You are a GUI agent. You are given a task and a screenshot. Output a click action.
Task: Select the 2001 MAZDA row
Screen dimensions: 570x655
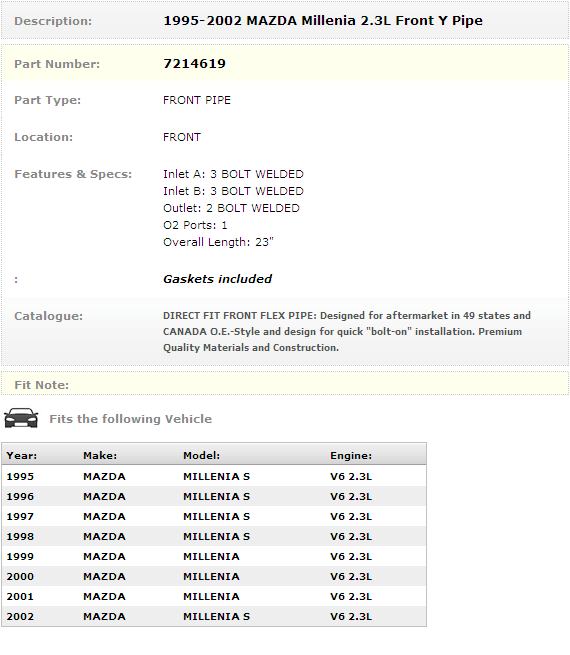point(214,597)
